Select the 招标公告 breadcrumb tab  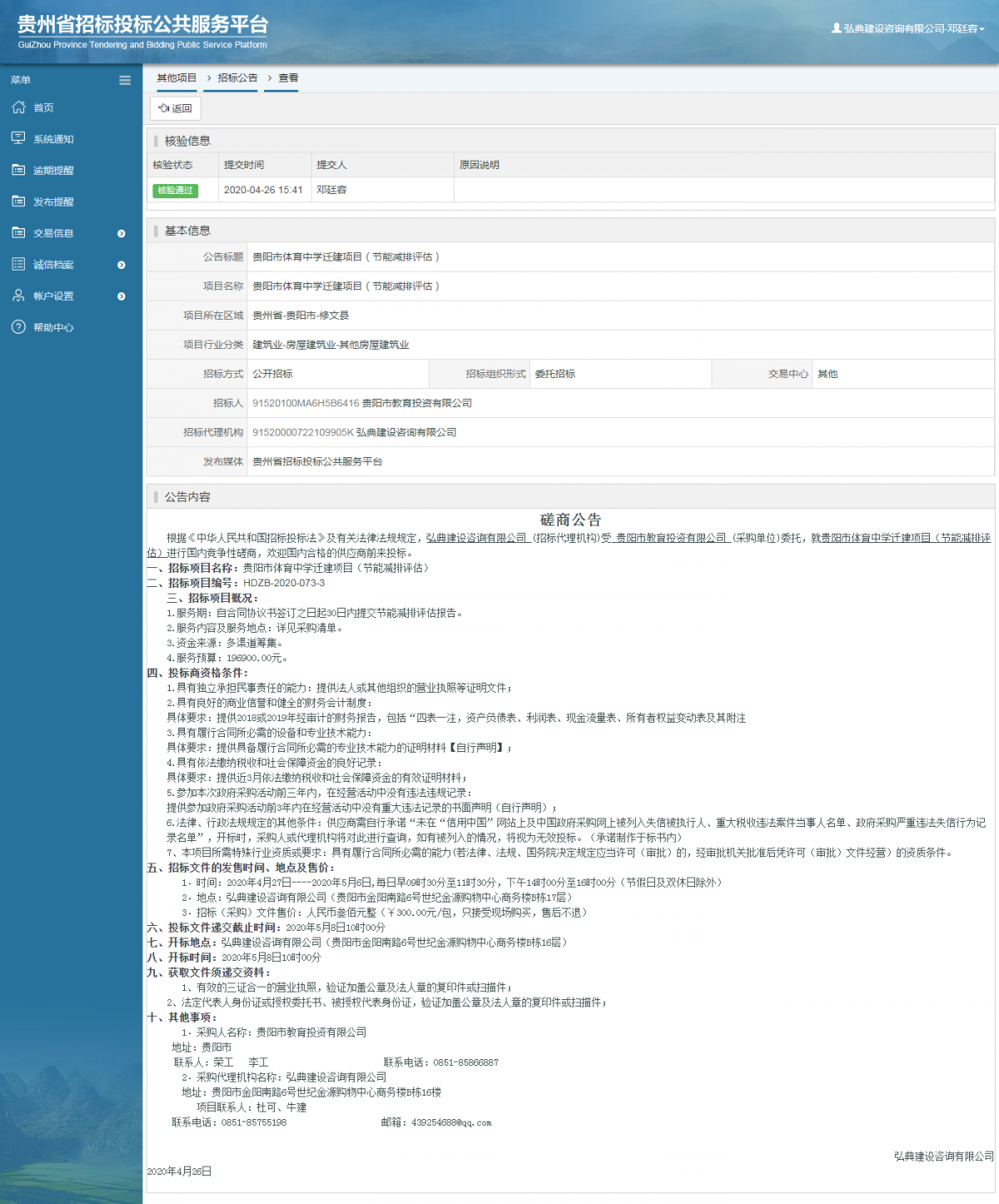click(x=237, y=78)
